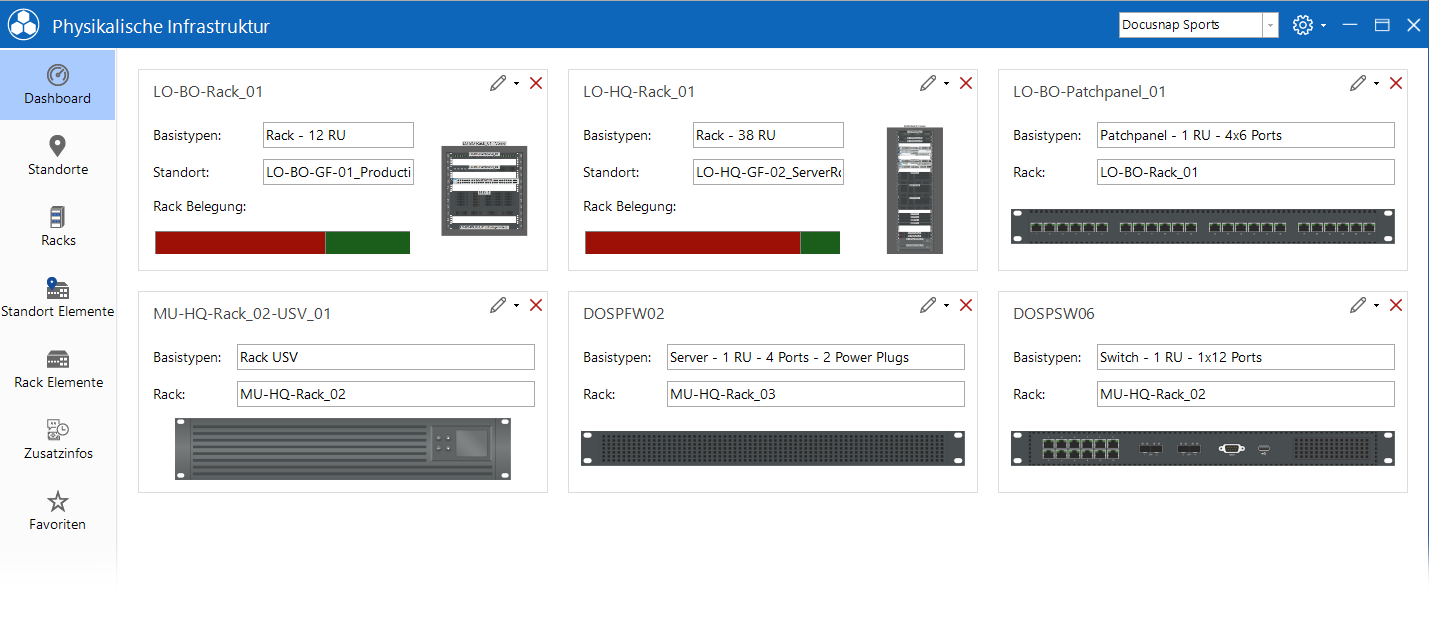Click the patch panel image on LO-BO-Patchpanel_01
This screenshot has width=1429, height=626.
click(x=1202, y=226)
